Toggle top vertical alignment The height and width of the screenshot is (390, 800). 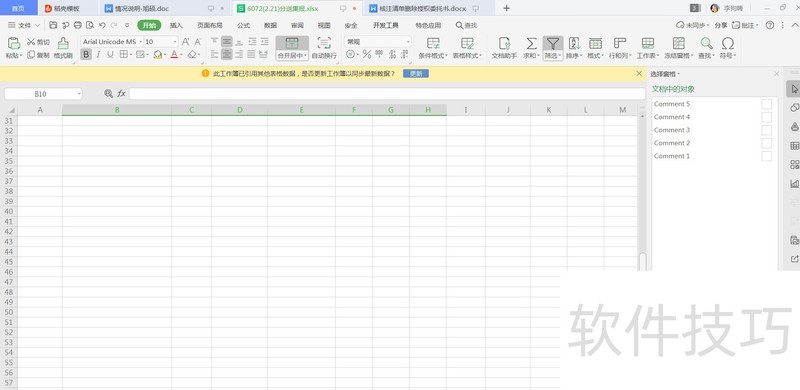pos(215,41)
